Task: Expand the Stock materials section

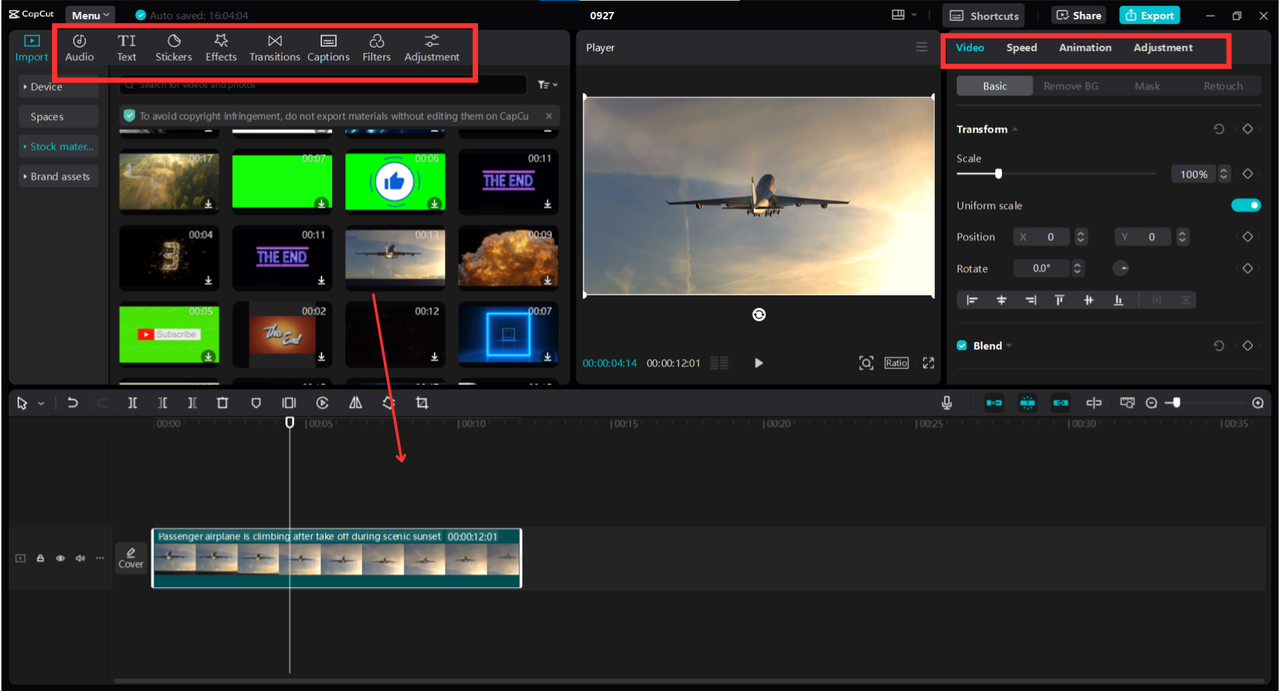Action: coord(58,146)
